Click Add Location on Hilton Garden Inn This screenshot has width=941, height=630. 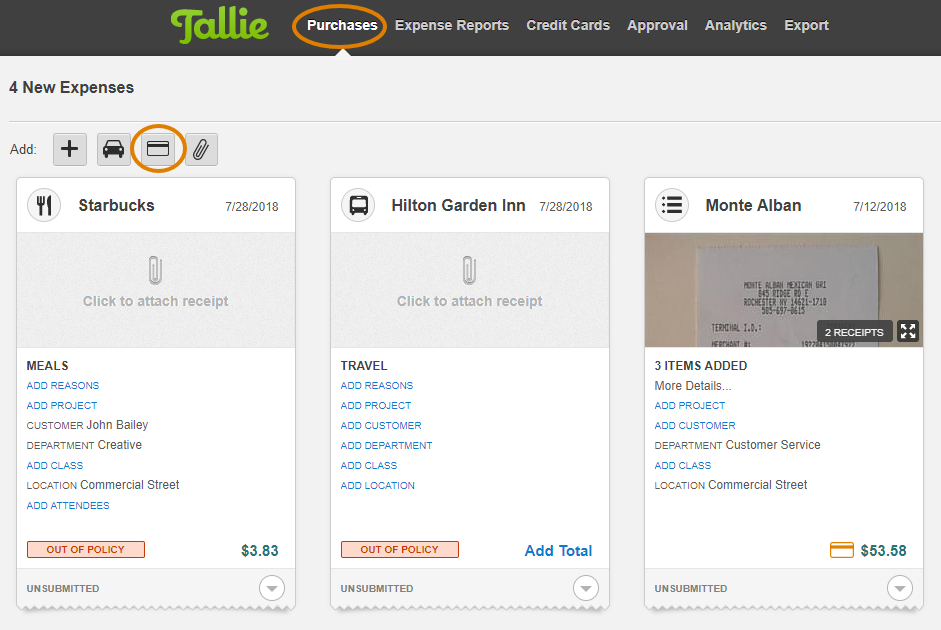tap(377, 485)
